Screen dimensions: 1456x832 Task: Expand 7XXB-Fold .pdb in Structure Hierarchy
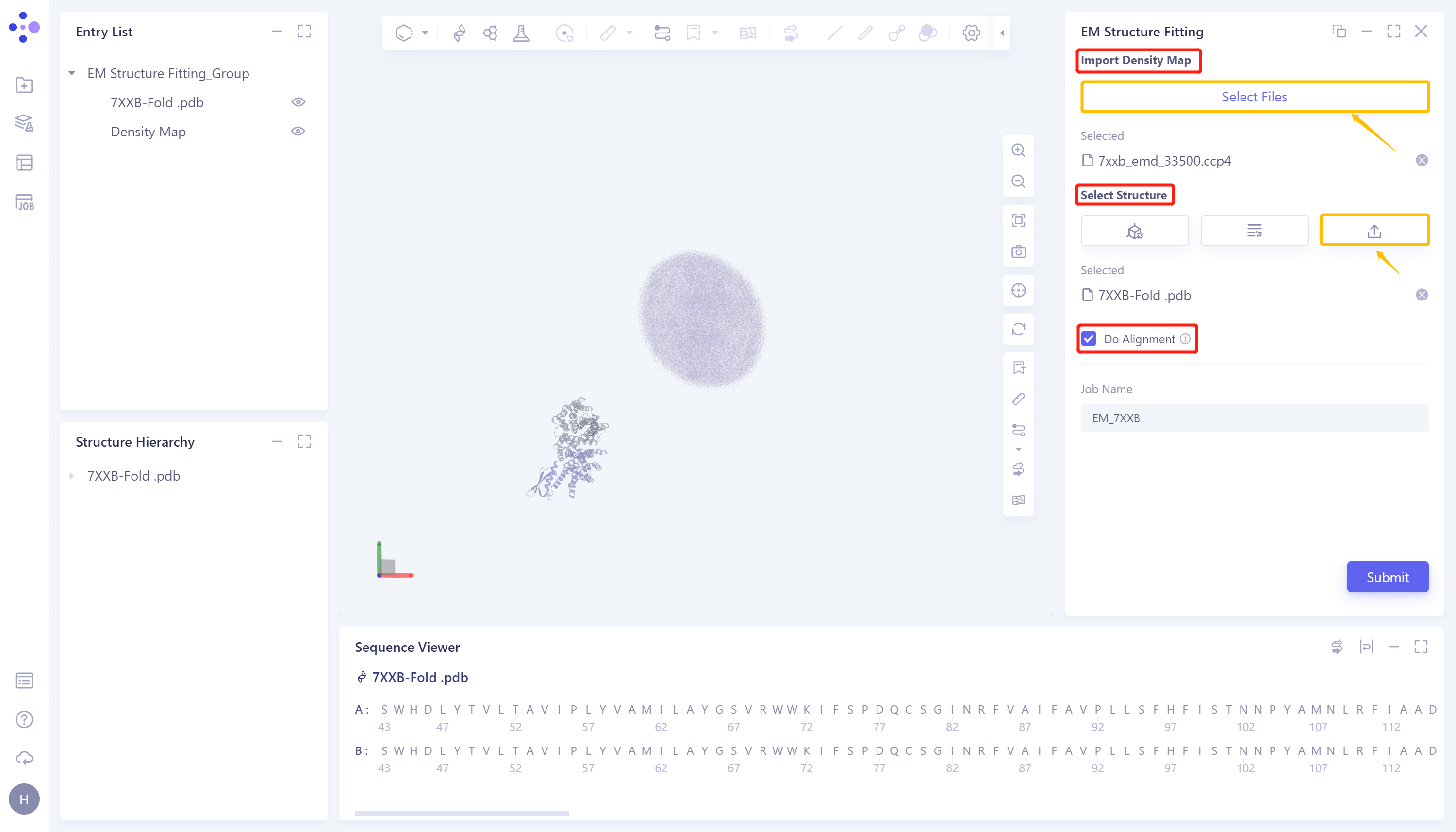[x=72, y=476]
